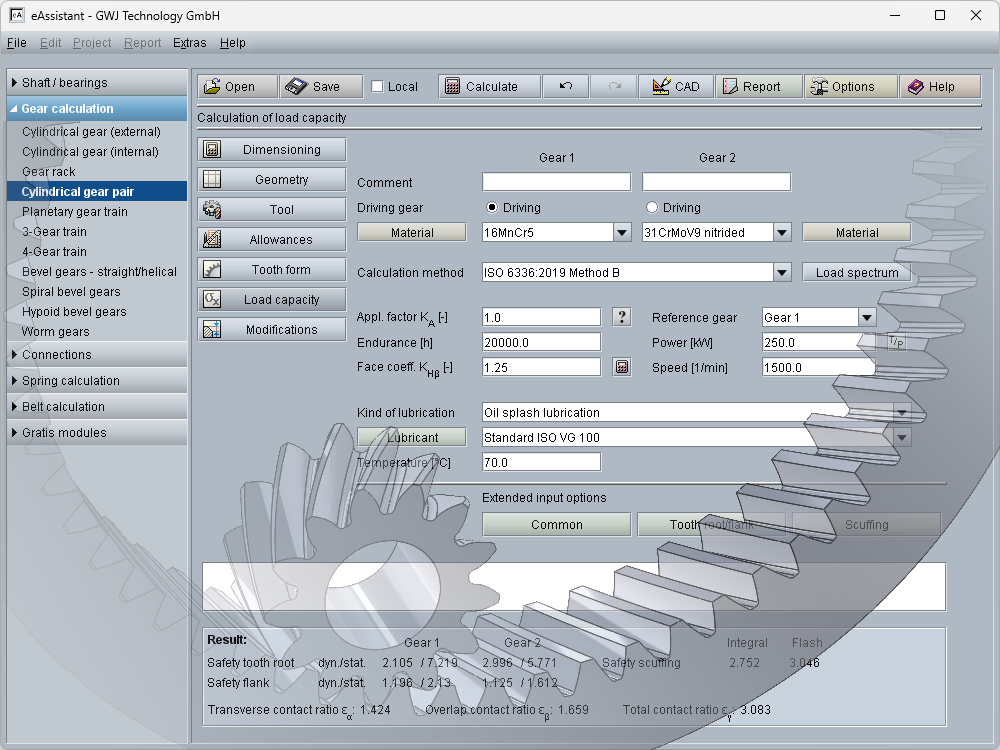This screenshot has height=750, width=1000.
Task: Click the application factor question mark icon
Action: point(622,317)
